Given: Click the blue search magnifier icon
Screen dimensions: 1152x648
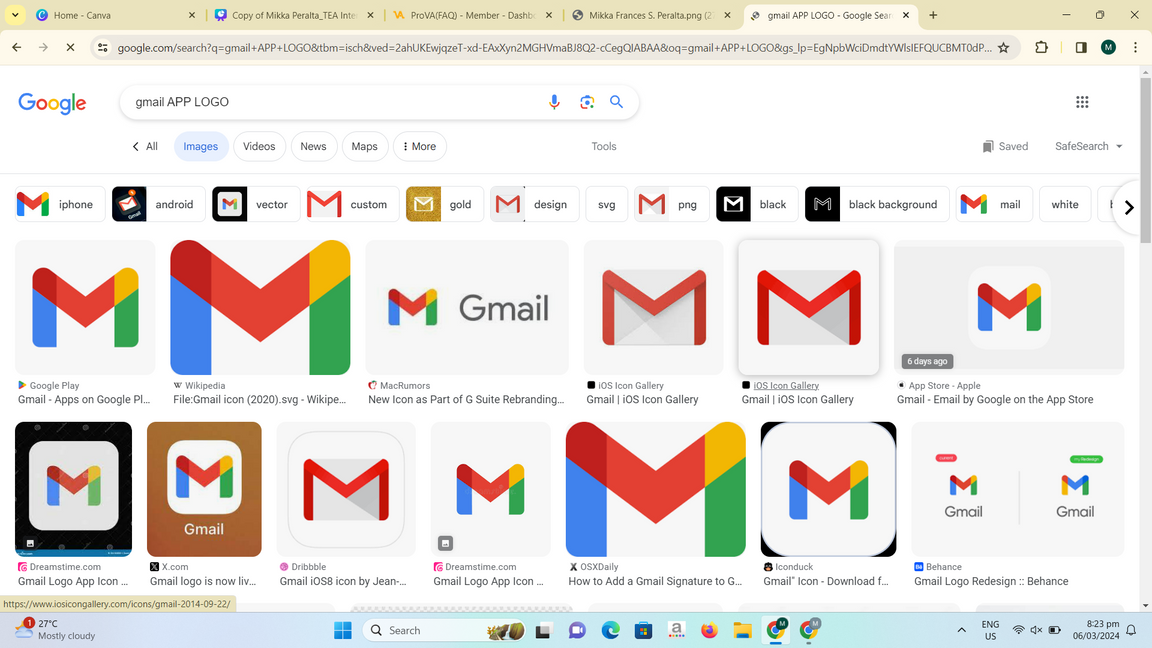Looking at the screenshot, I should [616, 102].
